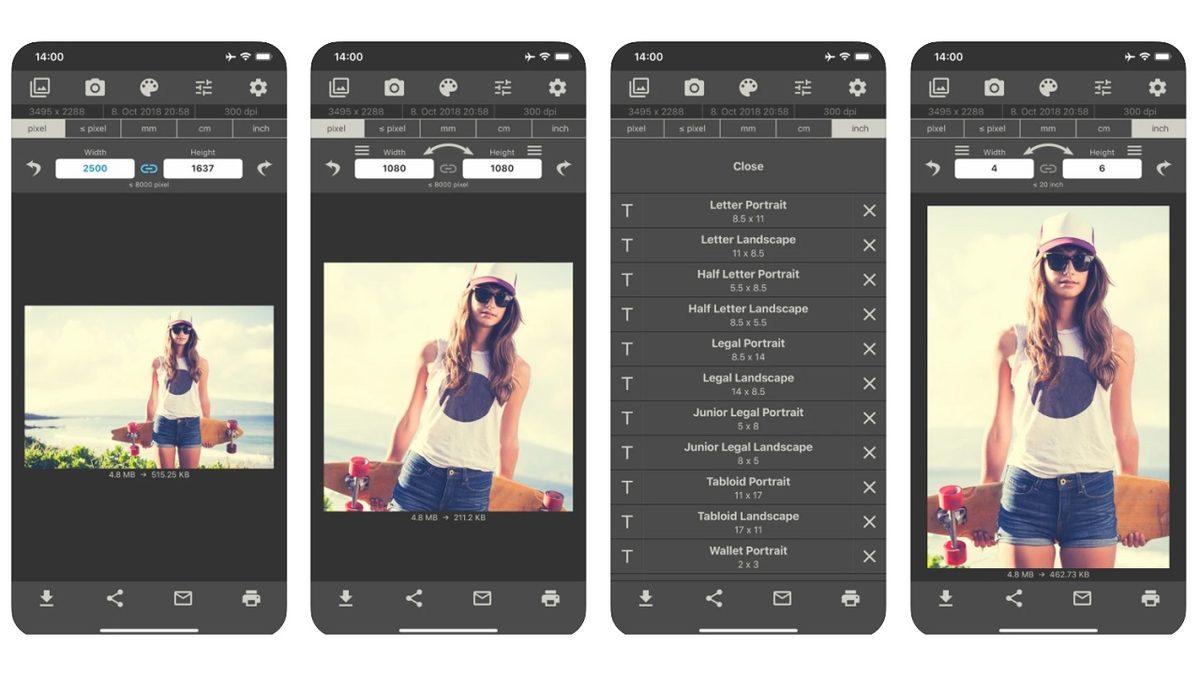This screenshot has height=675, width=1200.
Task: Delete the Letter Portrait preset with its X
Action: (868, 211)
